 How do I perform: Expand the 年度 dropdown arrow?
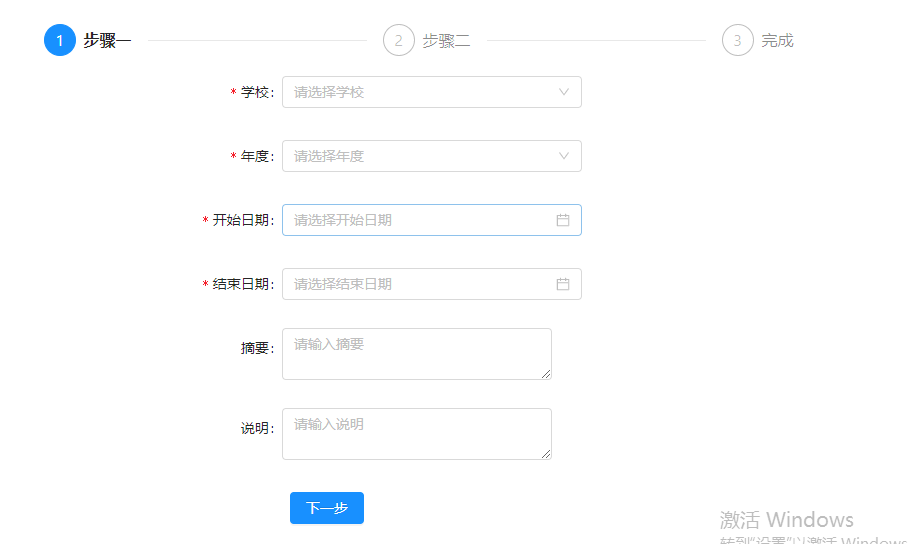pyautogui.click(x=564, y=156)
